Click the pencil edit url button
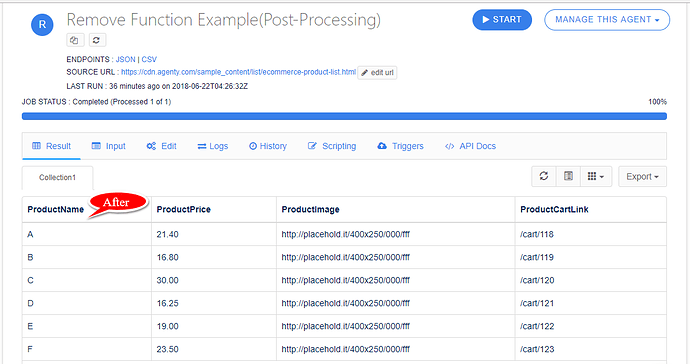 [x=378, y=73]
